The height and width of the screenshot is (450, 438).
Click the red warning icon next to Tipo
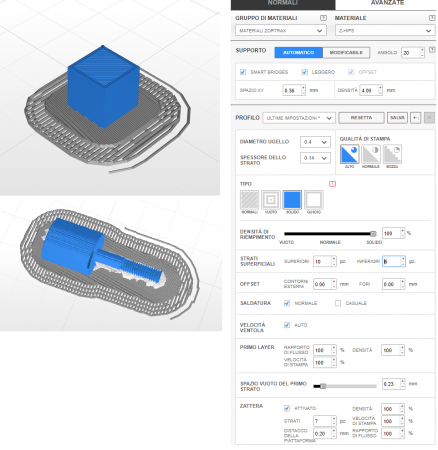[332, 184]
